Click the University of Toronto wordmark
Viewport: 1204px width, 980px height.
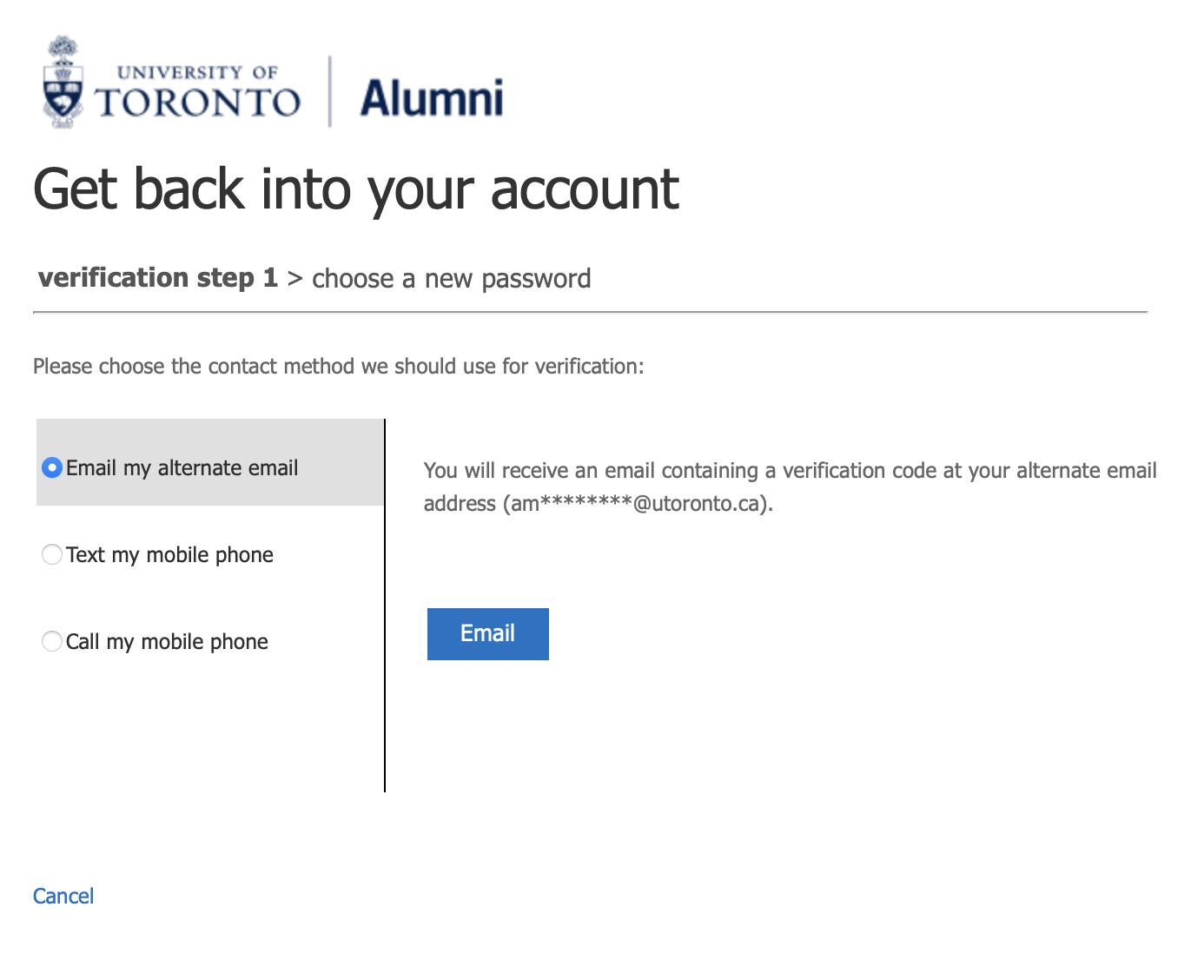198,92
